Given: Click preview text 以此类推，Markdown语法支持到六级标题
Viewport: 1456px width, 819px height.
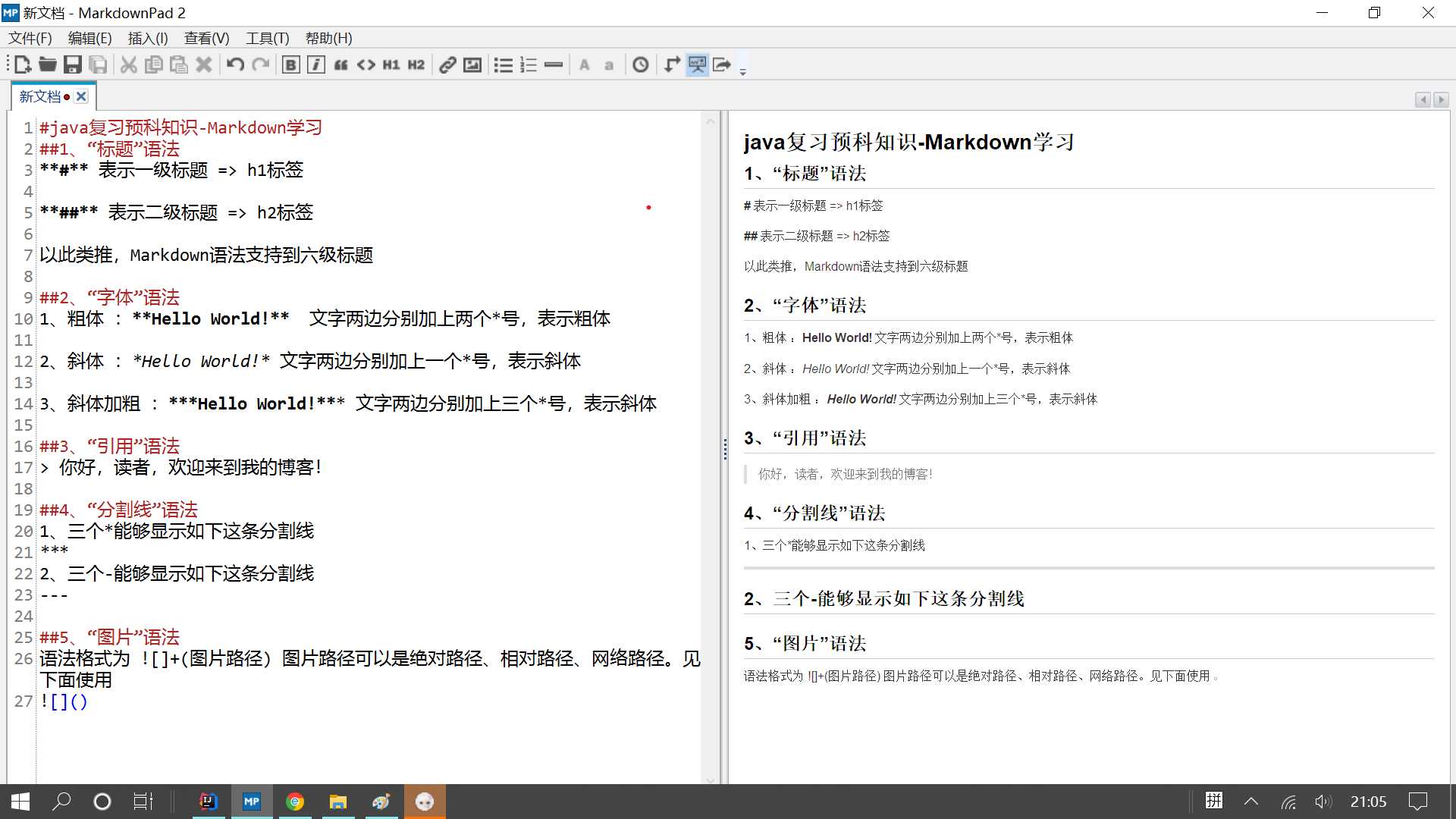Looking at the screenshot, I should tap(855, 266).
